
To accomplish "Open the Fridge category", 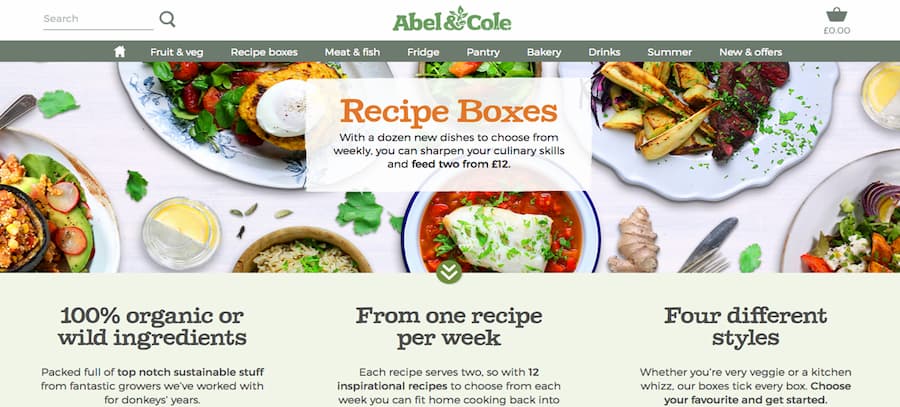I will (x=423, y=52).
